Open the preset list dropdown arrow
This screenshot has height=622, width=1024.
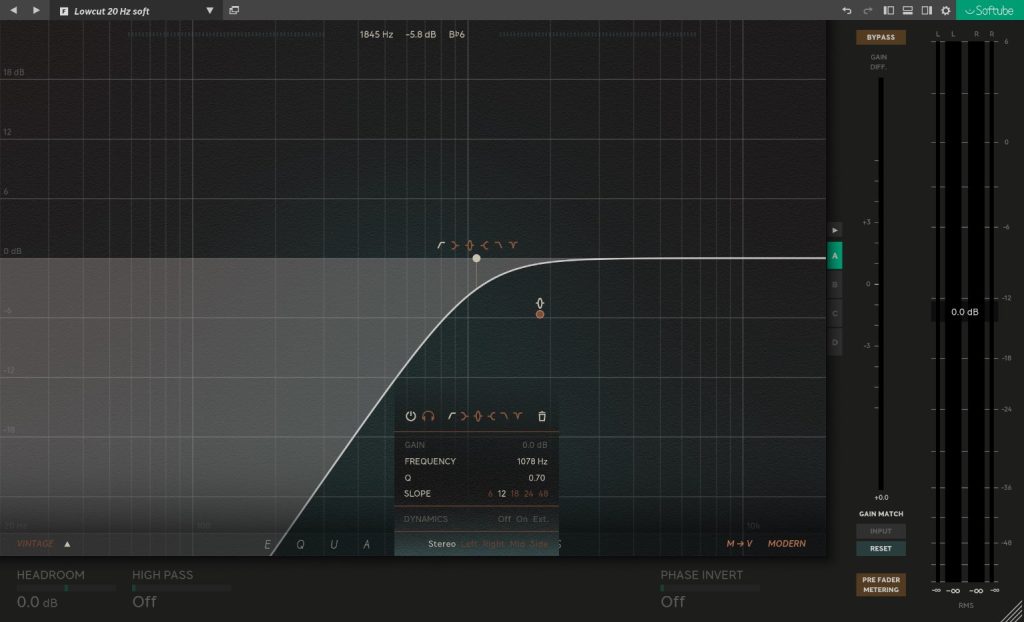pyautogui.click(x=210, y=11)
